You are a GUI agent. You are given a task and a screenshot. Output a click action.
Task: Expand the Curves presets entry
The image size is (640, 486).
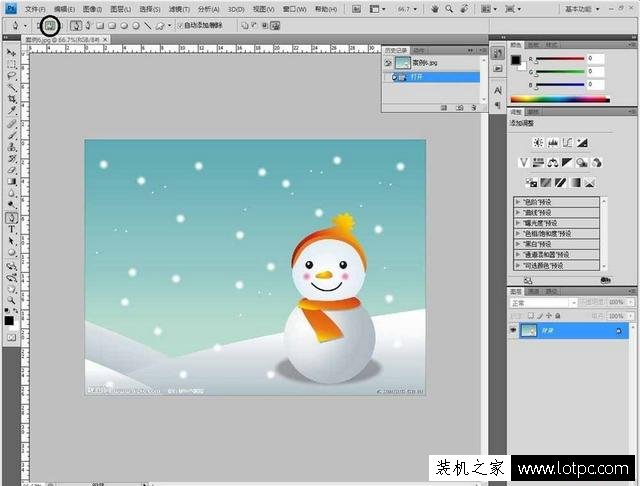pos(556,213)
